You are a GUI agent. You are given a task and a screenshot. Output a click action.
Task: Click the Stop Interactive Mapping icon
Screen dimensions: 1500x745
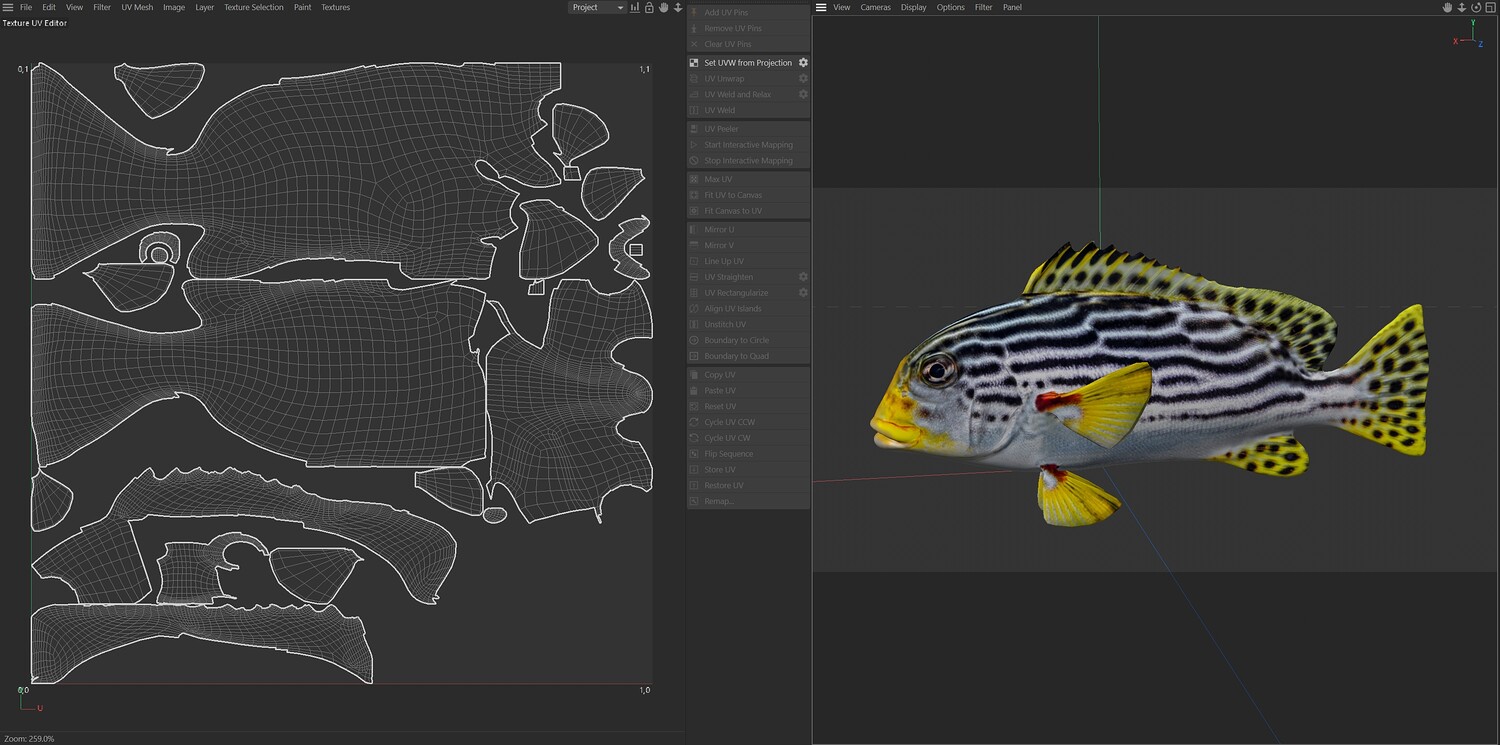tap(695, 161)
